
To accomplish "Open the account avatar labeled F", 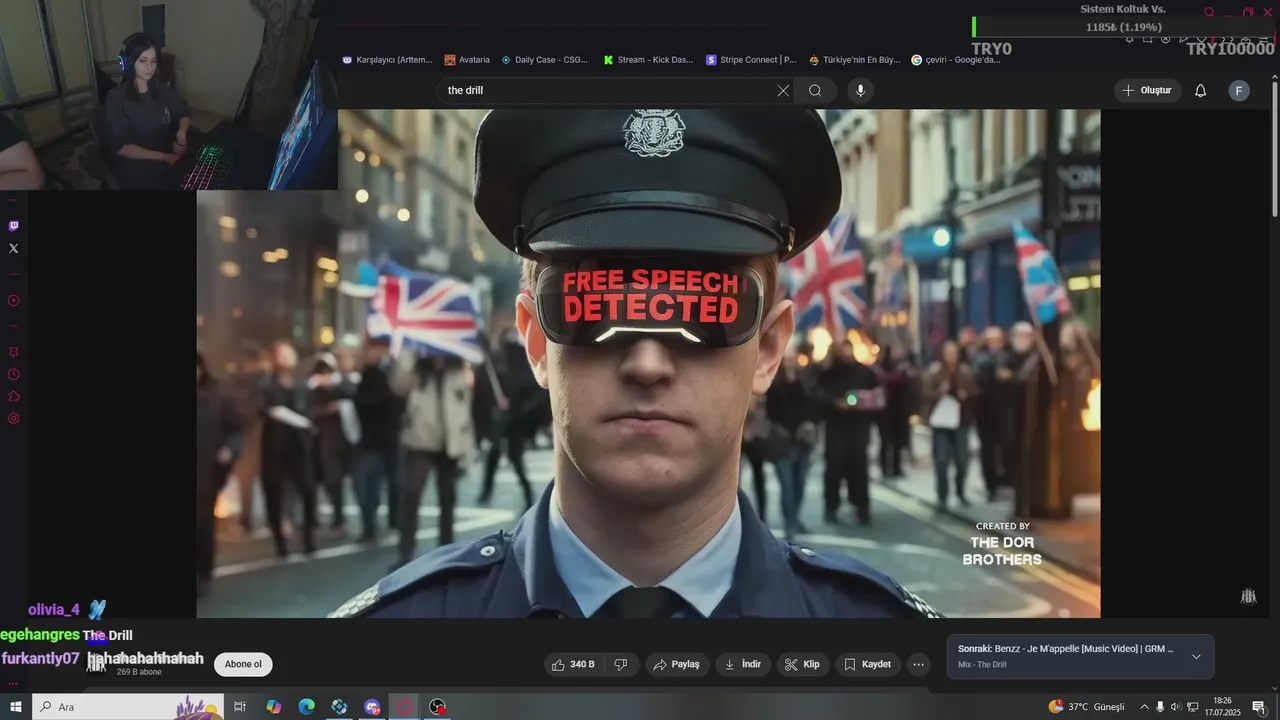I will 1239,91.
